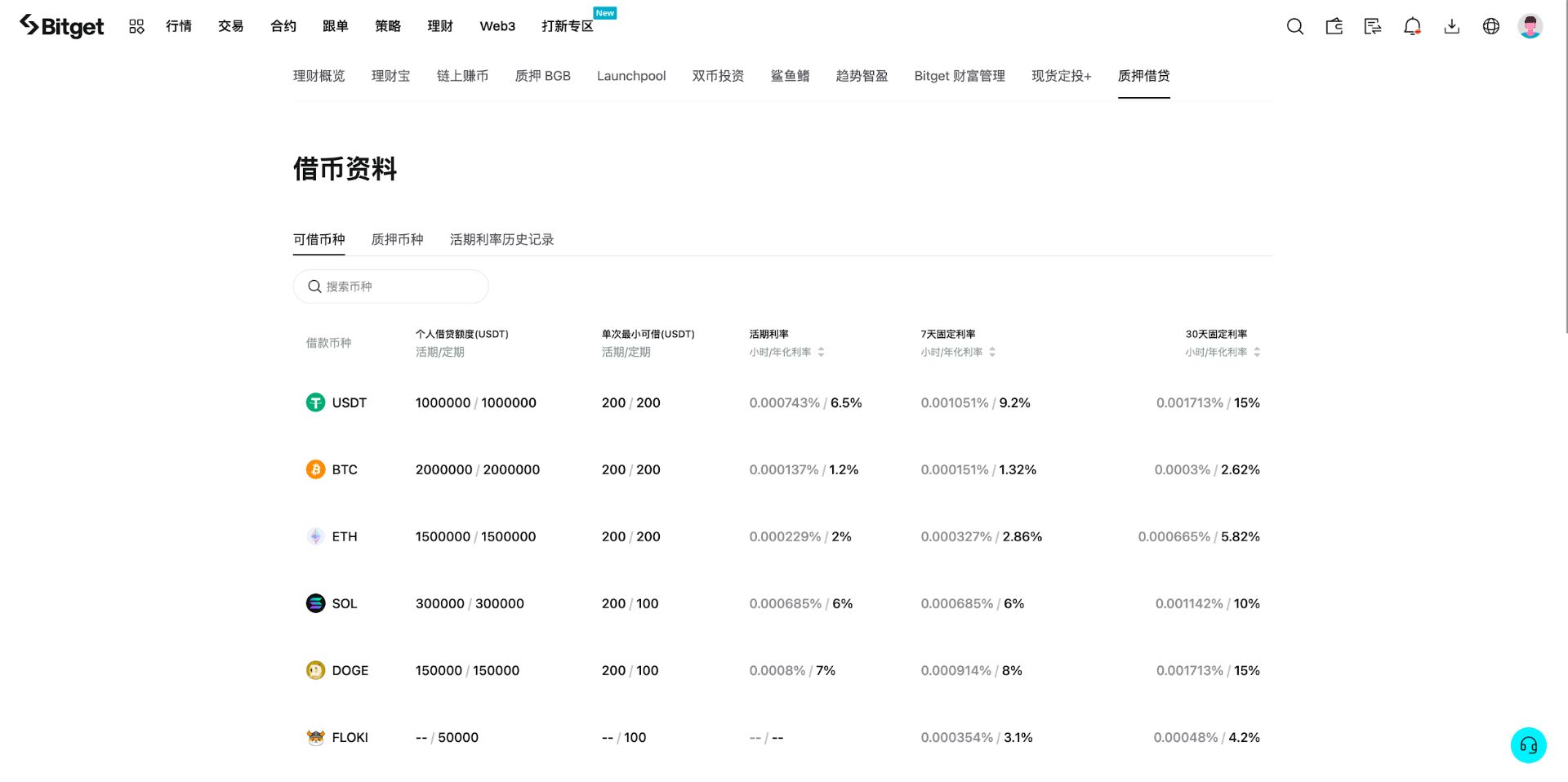Open the user profile avatar
Image resolution: width=1568 pixels, height=782 pixels.
pos(1530,26)
